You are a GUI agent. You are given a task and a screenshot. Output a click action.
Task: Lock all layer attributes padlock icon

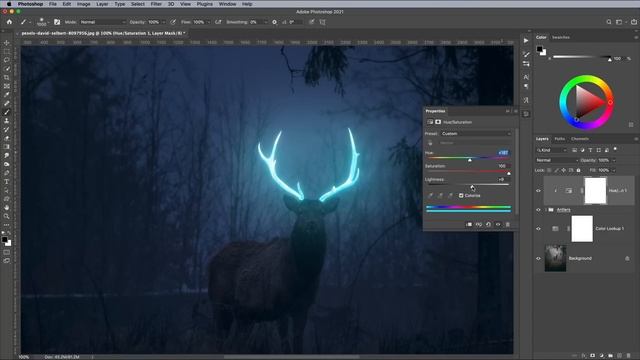point(579,170)
